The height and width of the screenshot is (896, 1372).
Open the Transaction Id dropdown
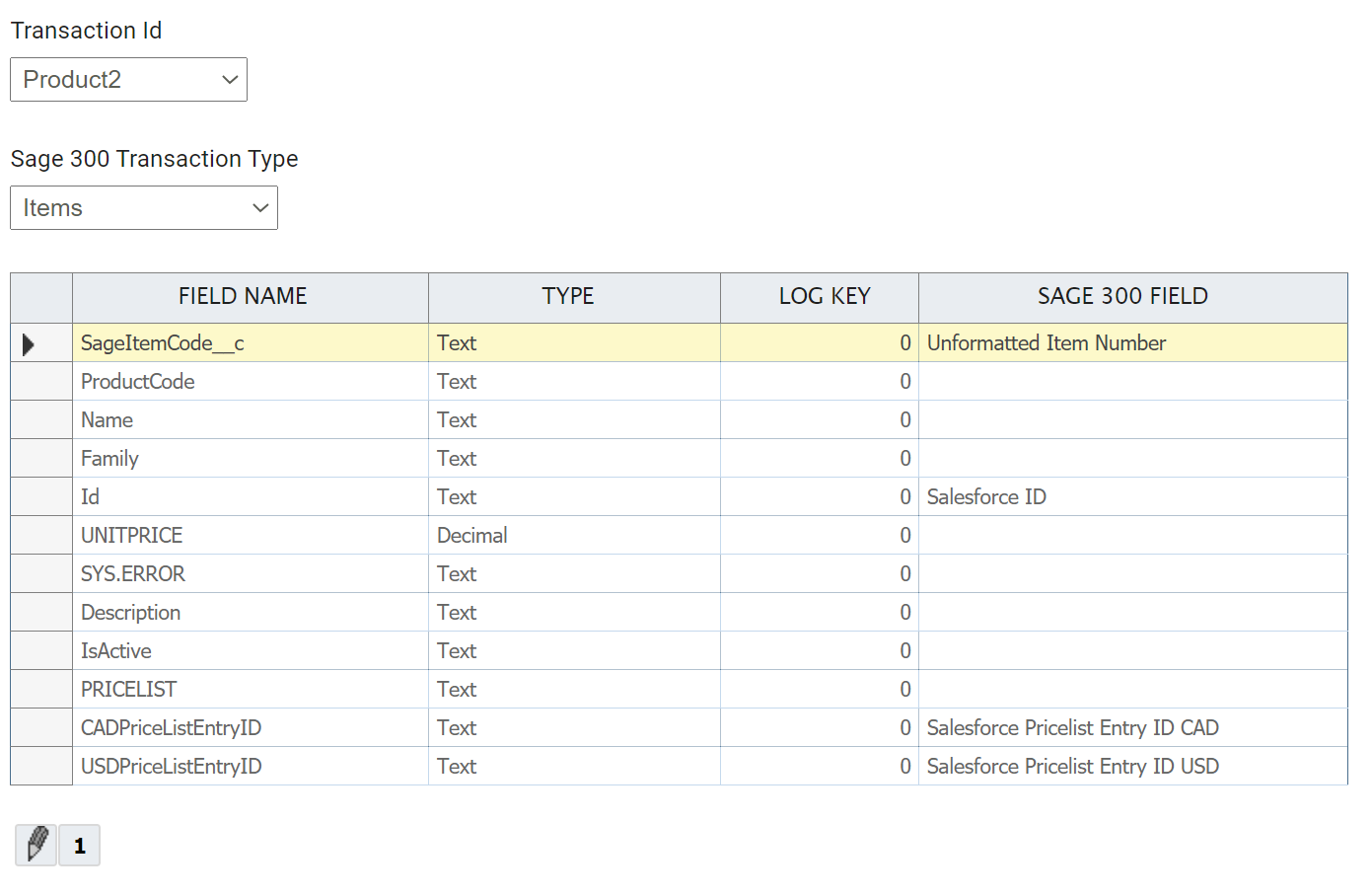[x=128, y=79]
